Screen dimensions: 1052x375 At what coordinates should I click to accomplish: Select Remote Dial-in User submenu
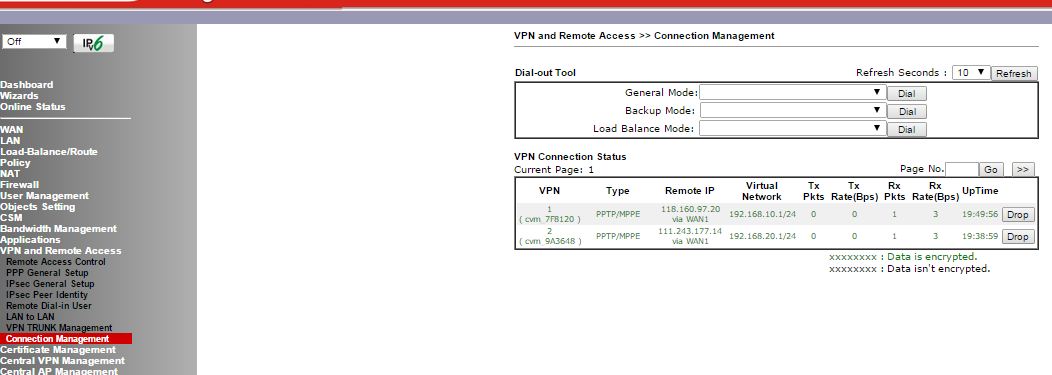click(49, 306)
